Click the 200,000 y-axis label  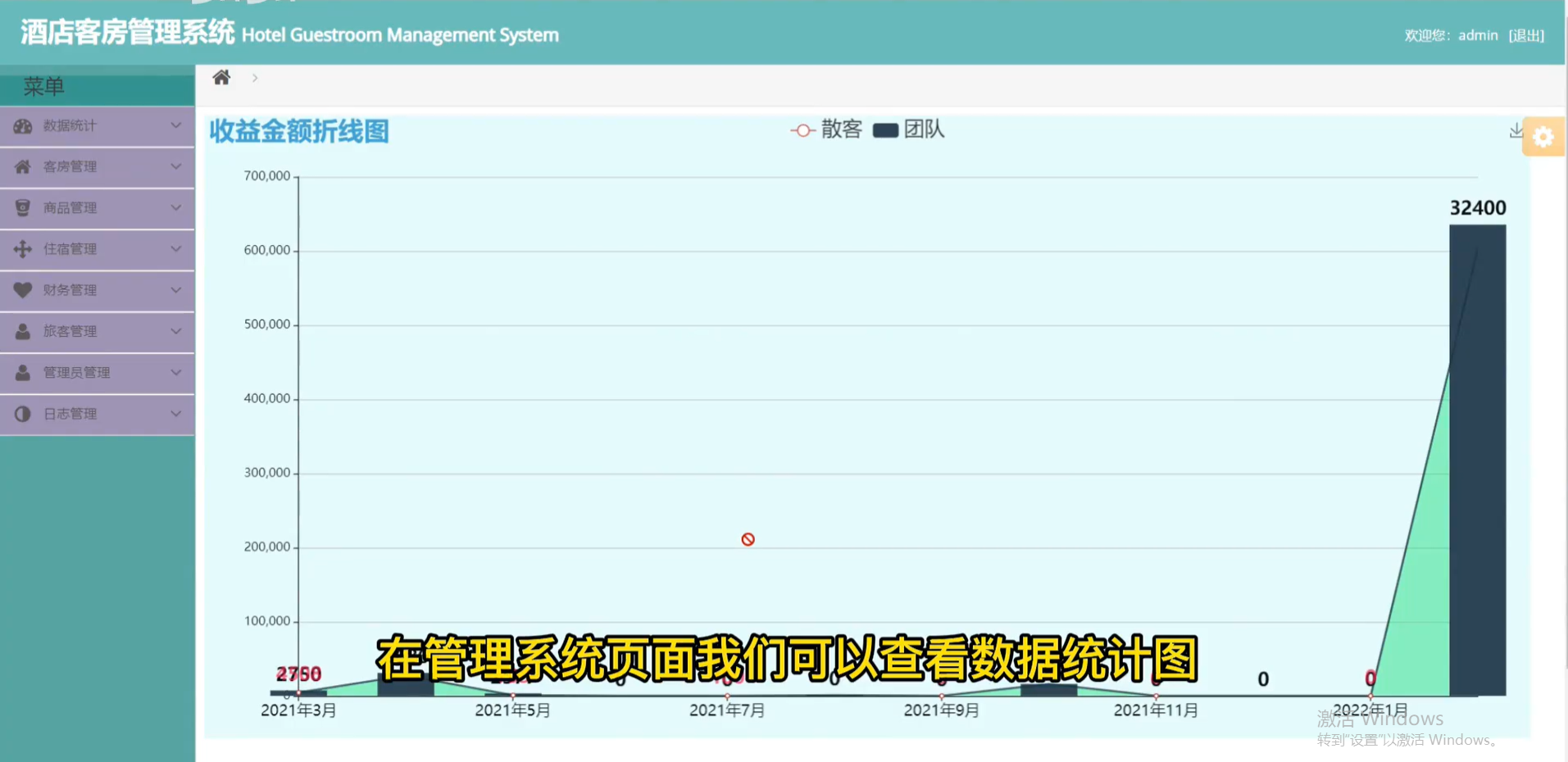coord(267,547)
